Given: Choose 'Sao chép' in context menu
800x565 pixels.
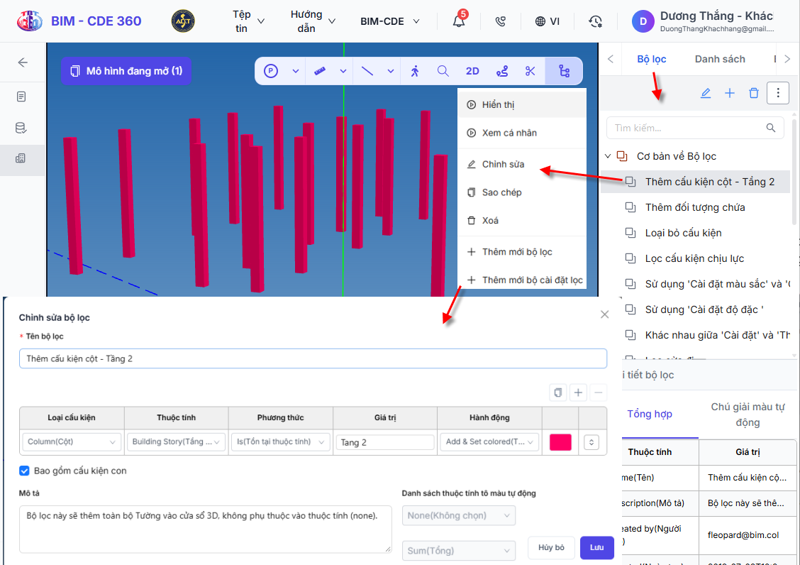Looking at the screenshot, I should click(521, 192).
